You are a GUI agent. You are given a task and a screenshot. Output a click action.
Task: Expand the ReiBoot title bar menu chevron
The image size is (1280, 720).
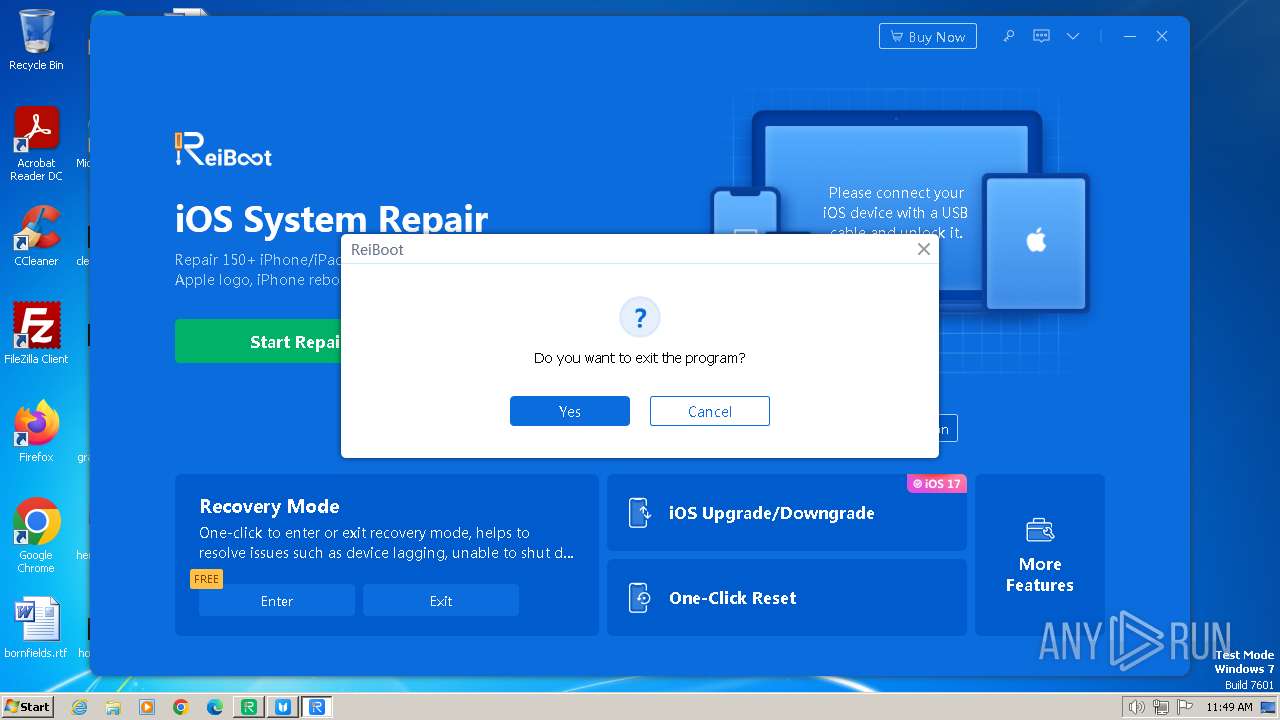(1073, 36)
